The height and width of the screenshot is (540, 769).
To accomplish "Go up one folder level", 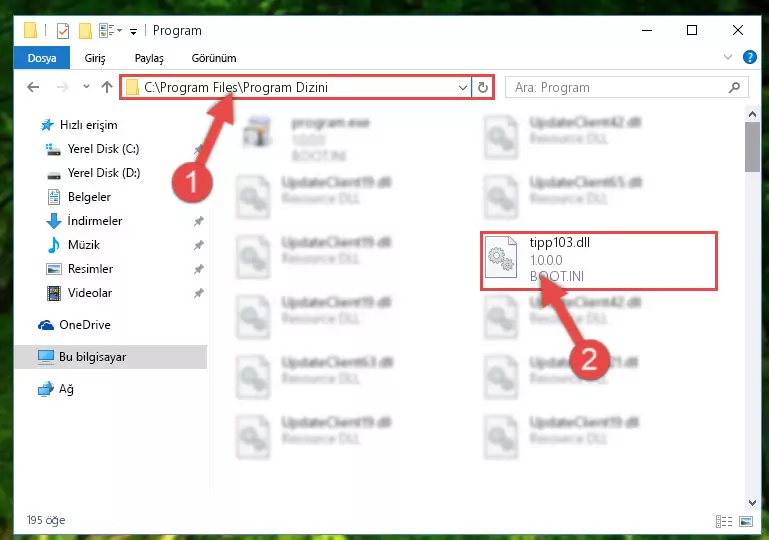I will 107,87.
